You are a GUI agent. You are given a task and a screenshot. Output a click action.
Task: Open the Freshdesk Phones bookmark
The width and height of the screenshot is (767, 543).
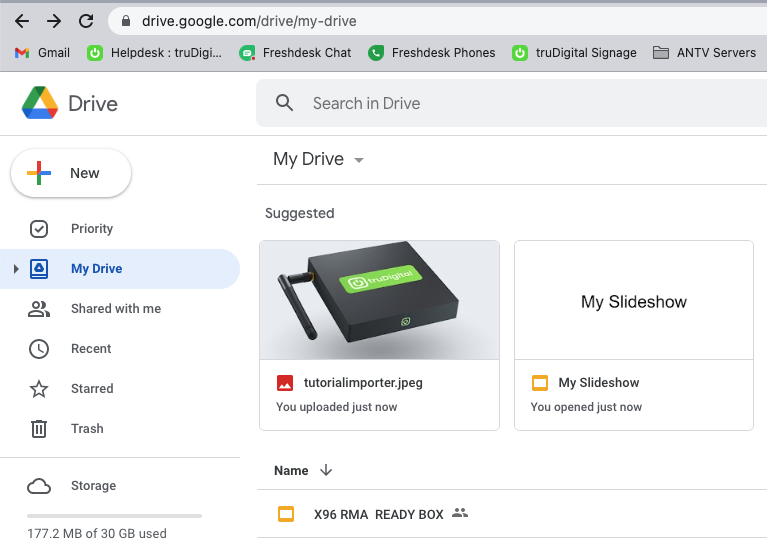pos(431,53)
